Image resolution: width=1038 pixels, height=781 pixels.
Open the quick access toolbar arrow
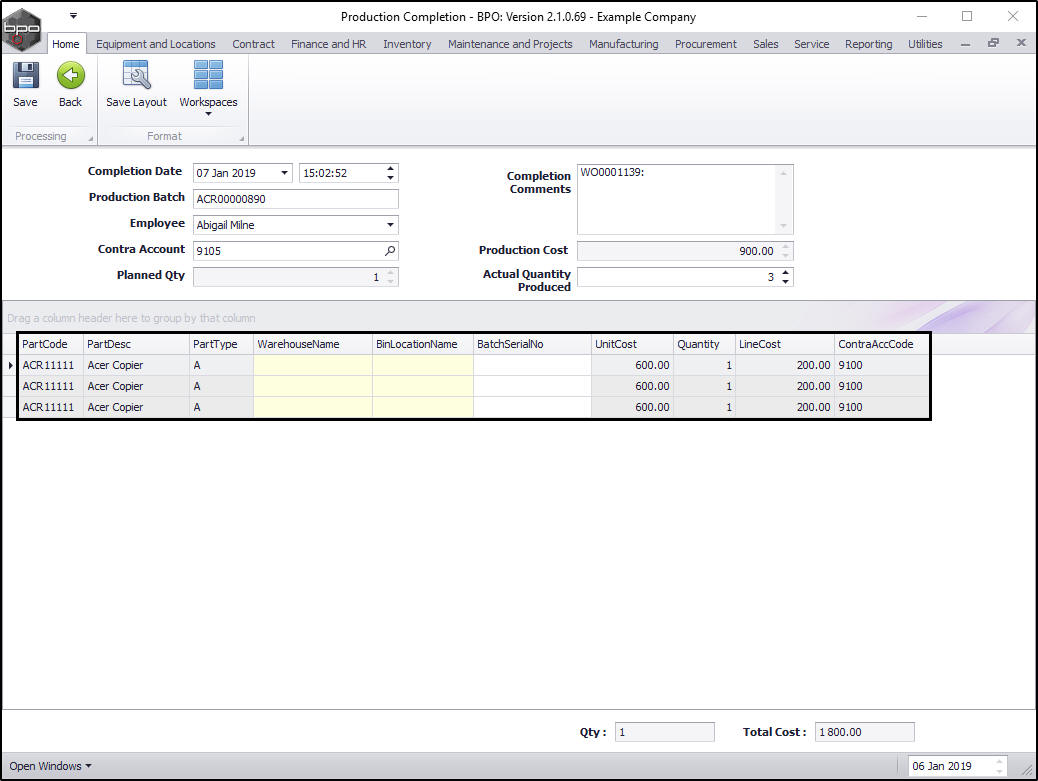(73, 15)
